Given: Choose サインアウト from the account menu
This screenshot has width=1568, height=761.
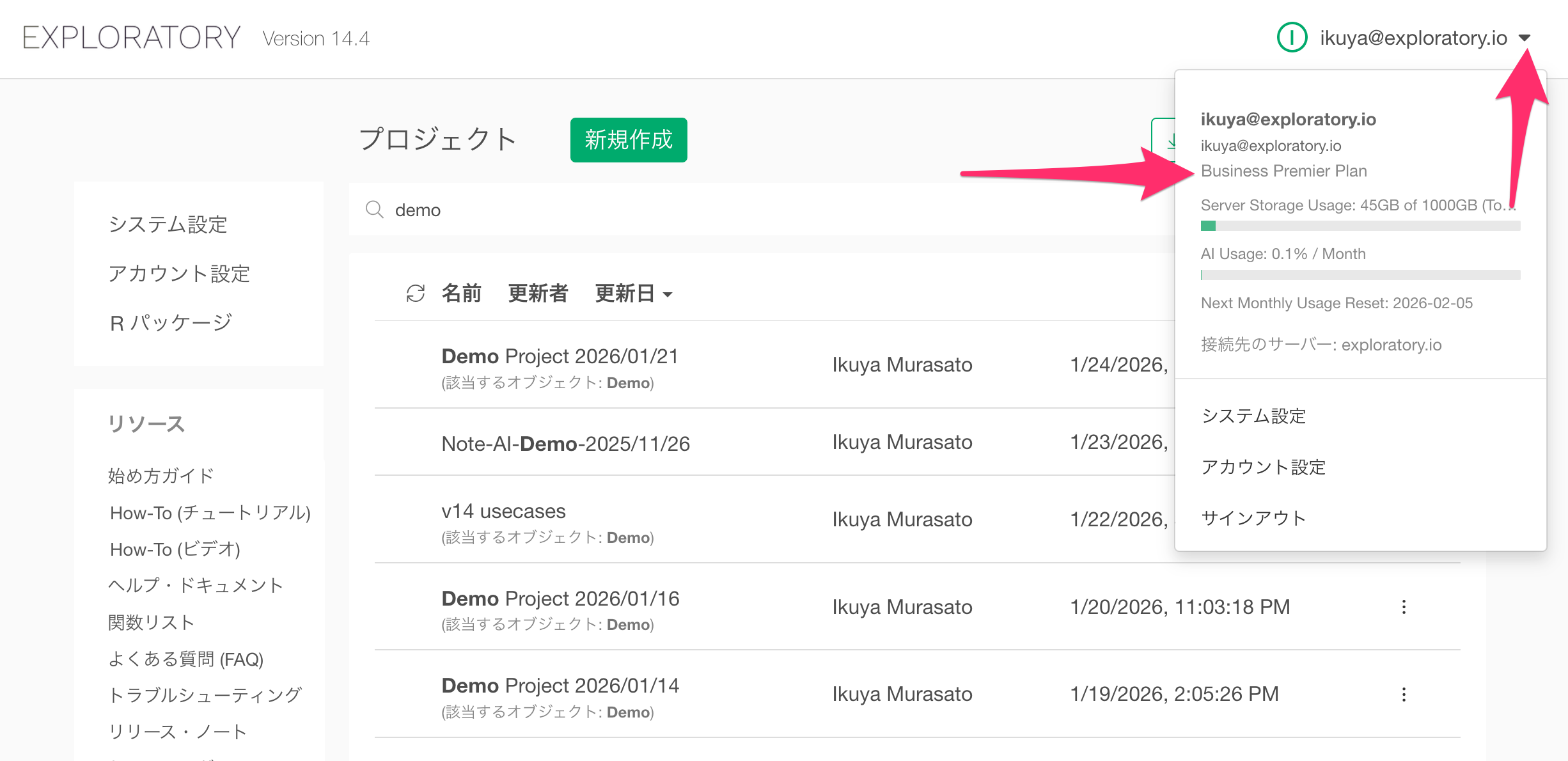Looking at the screenshot, I should click(x=1253, y=518).
